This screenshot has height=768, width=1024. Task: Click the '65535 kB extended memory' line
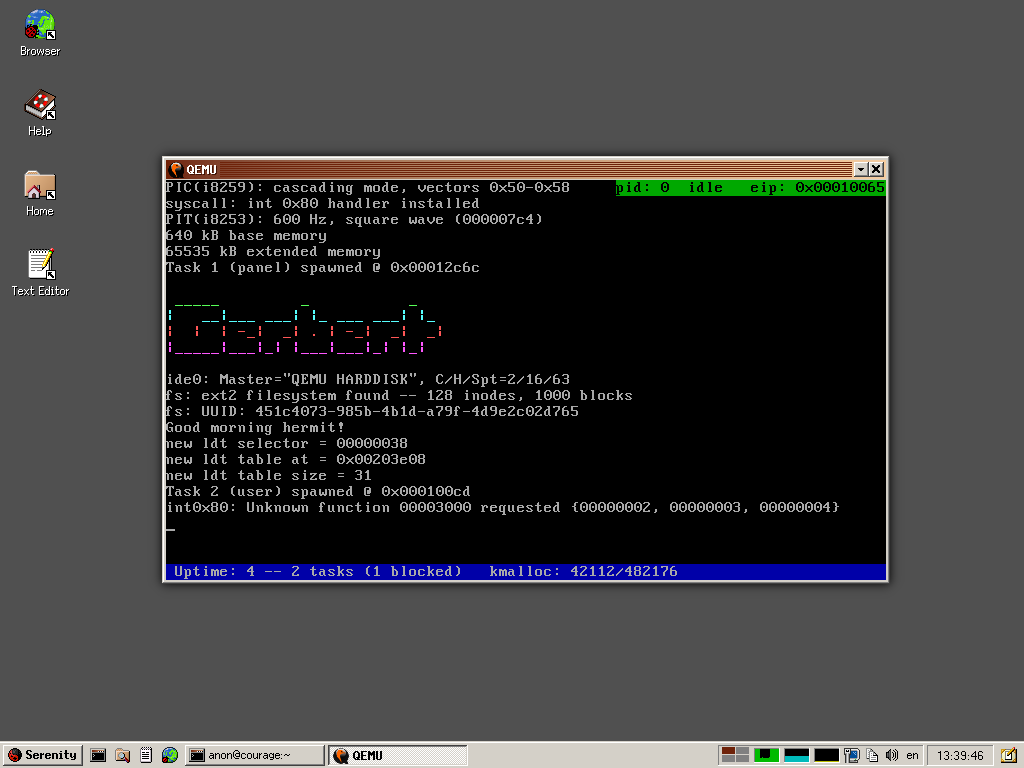point(273,251)
